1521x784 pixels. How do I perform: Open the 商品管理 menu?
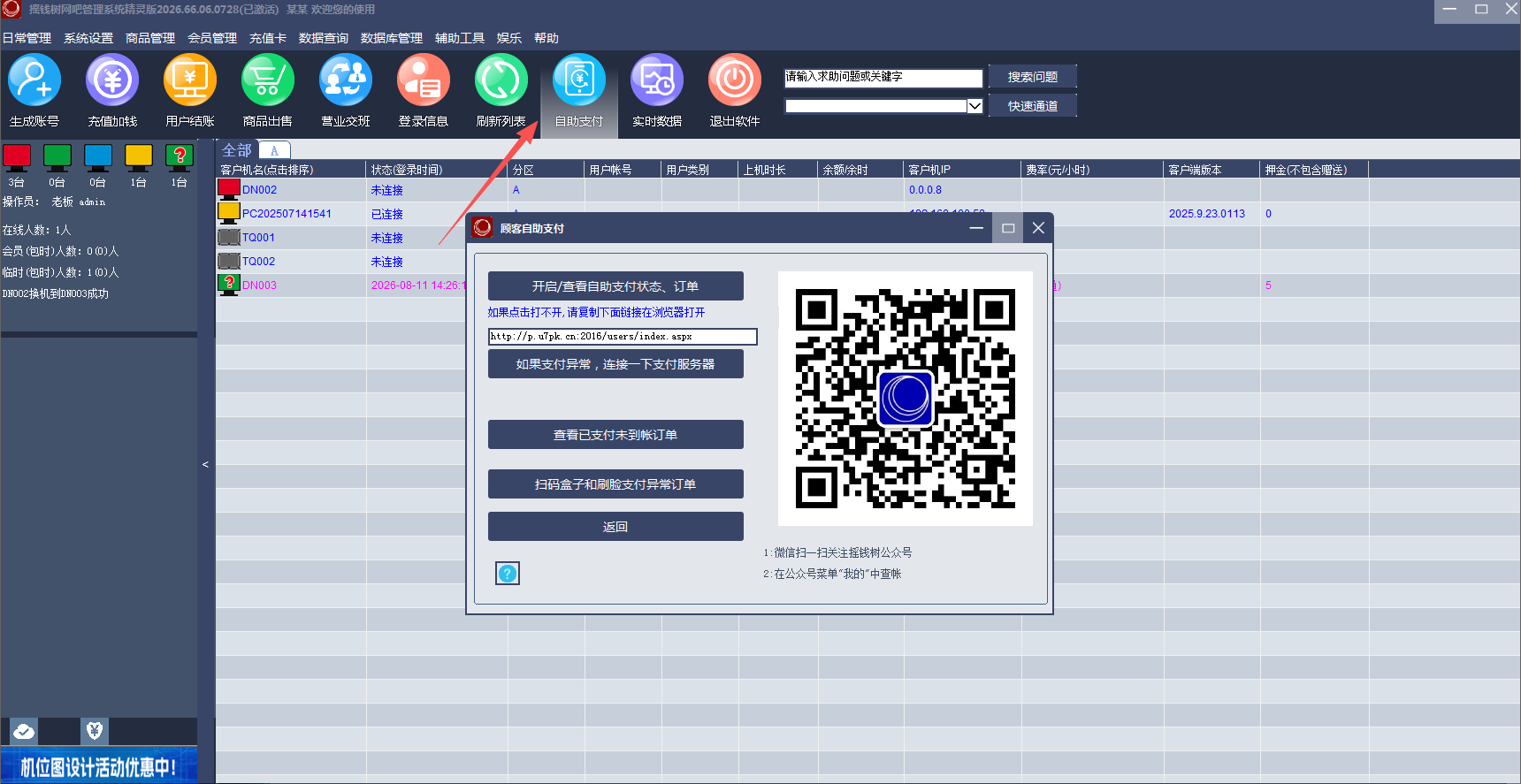pyautogui.click(x=150, y=38)
